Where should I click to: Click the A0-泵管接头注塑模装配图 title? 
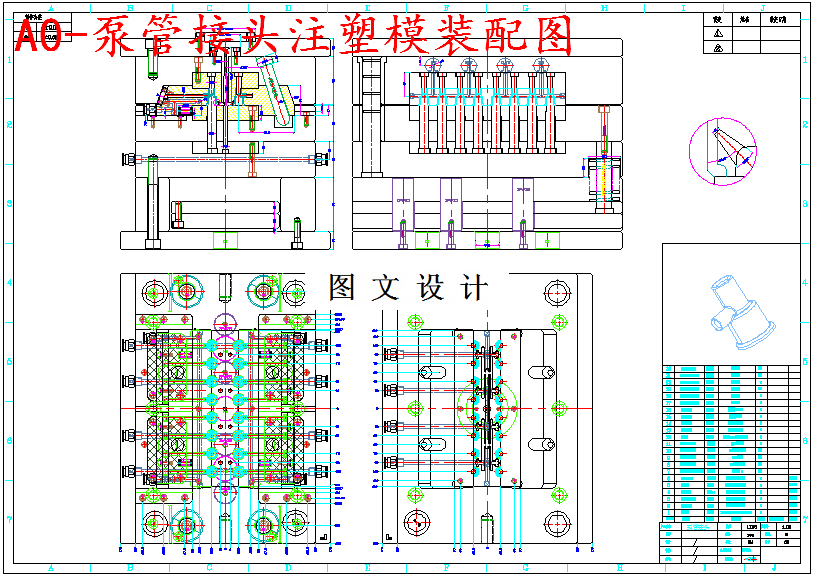[x=290, y=32]
